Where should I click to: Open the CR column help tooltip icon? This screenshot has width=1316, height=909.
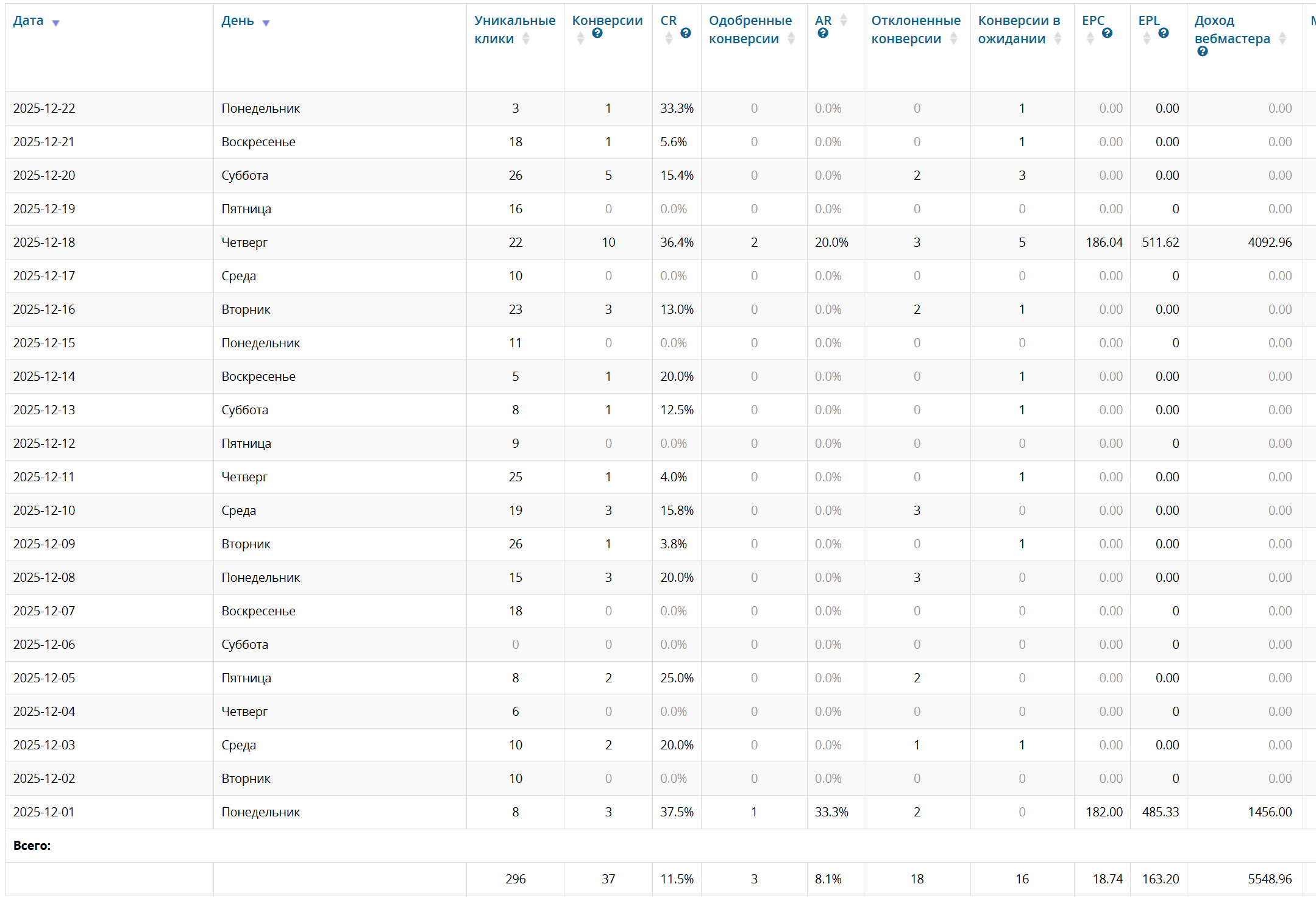tap(686, 34)
